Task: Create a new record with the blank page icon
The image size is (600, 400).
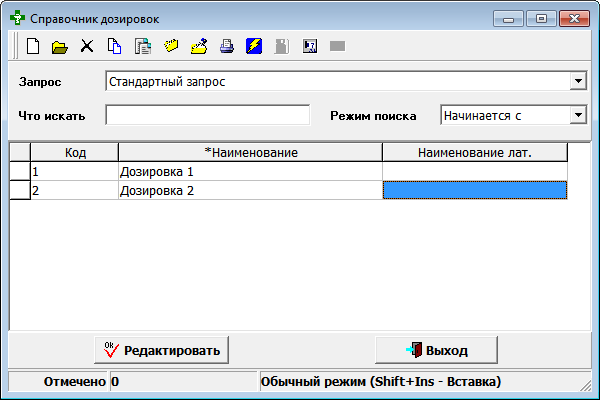Action: [x=33, y=46]
